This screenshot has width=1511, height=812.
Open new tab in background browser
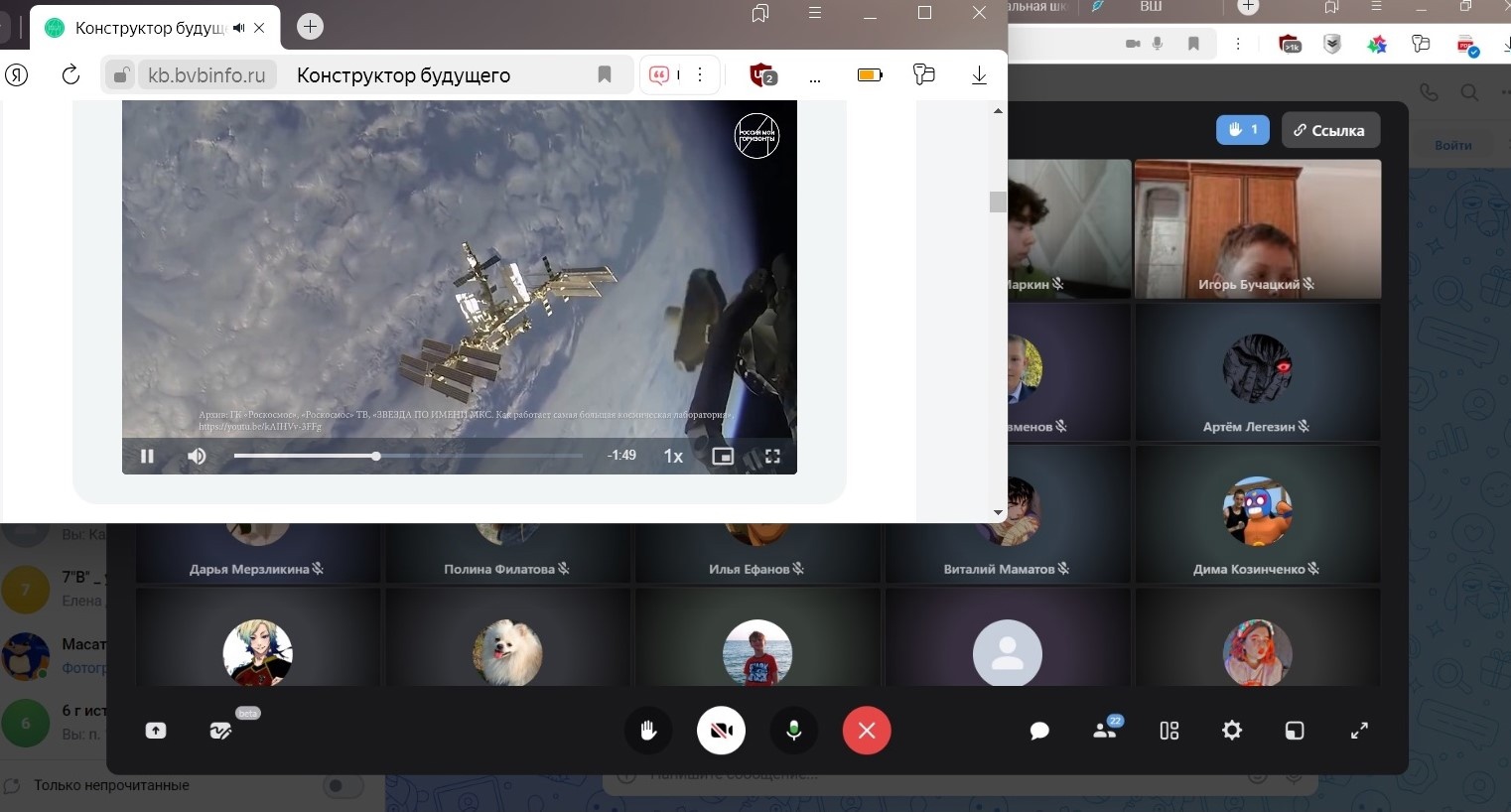pyautogui.click(x=1248, y=7)
